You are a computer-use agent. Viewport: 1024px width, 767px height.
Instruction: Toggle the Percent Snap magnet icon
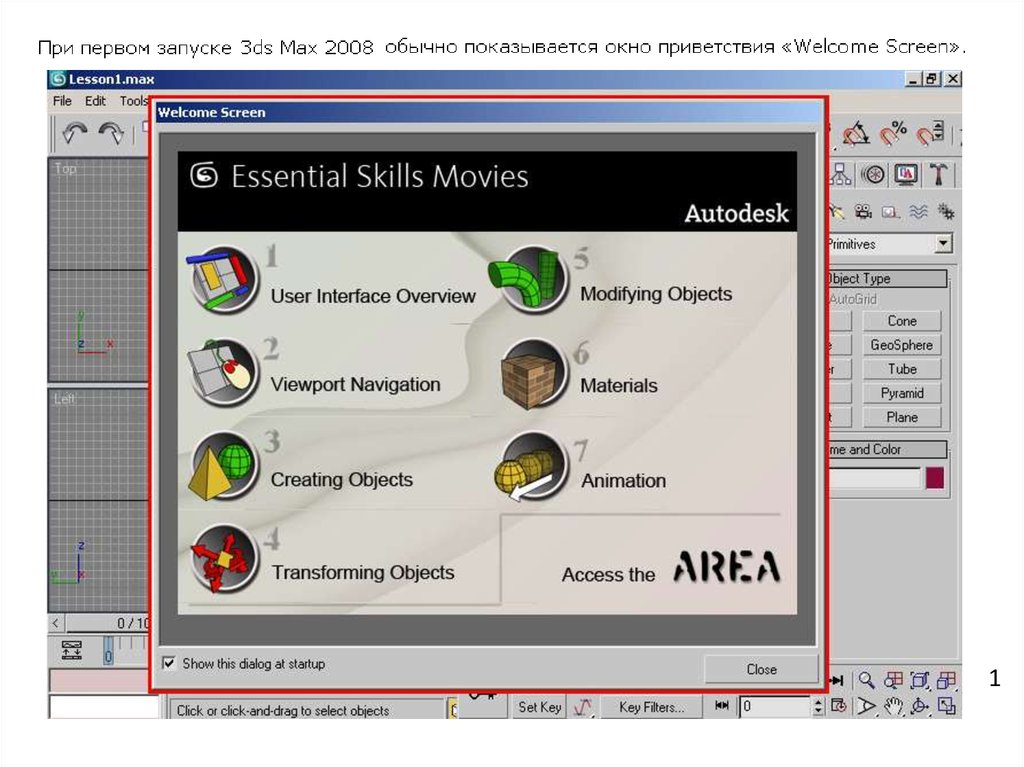[892, 133]
